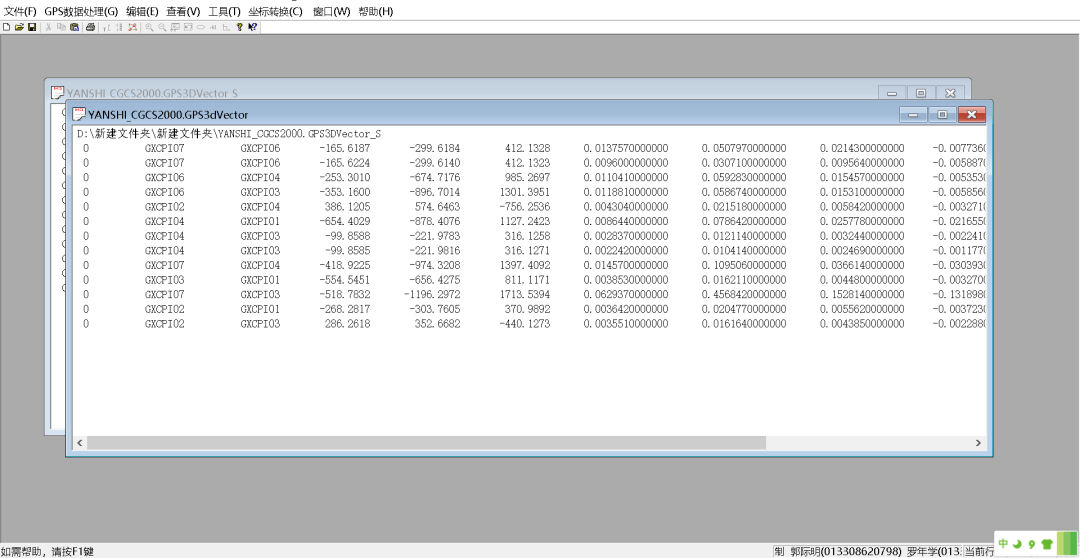Click the network graph toolbar icon
Viewport: 1080px width, 558px height.
pyautogui.click(x=133, y=27)
